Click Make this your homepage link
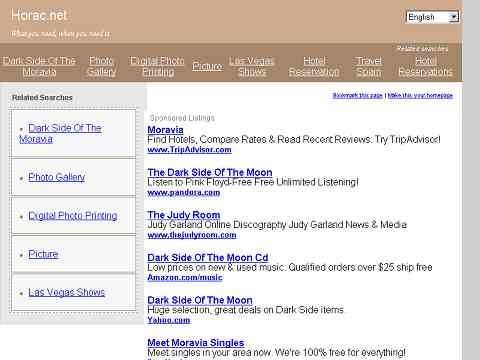Screen dimensions: 480x360 420,95
